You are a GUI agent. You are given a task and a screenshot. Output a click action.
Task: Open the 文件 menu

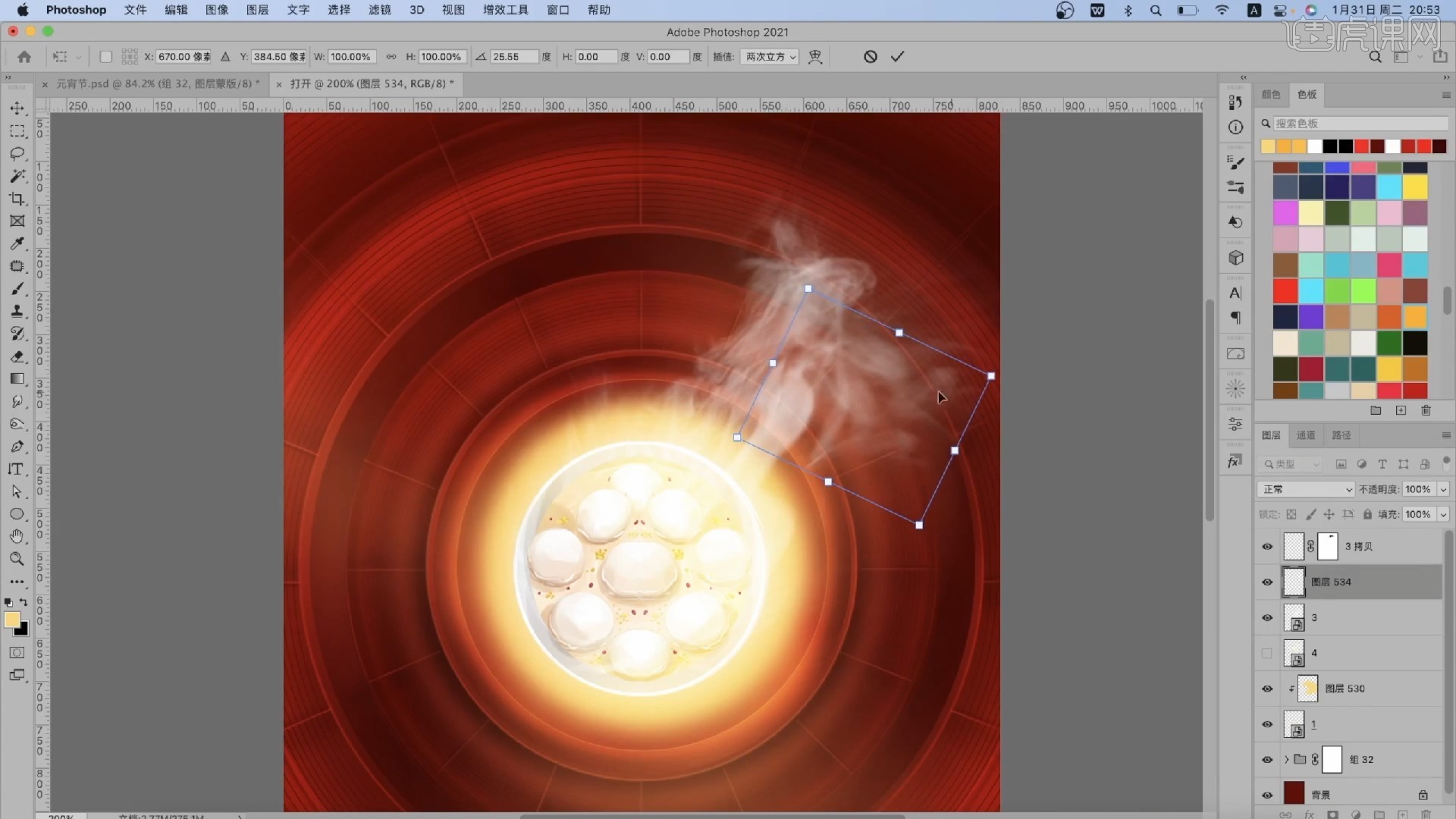[x=136, y=10]
